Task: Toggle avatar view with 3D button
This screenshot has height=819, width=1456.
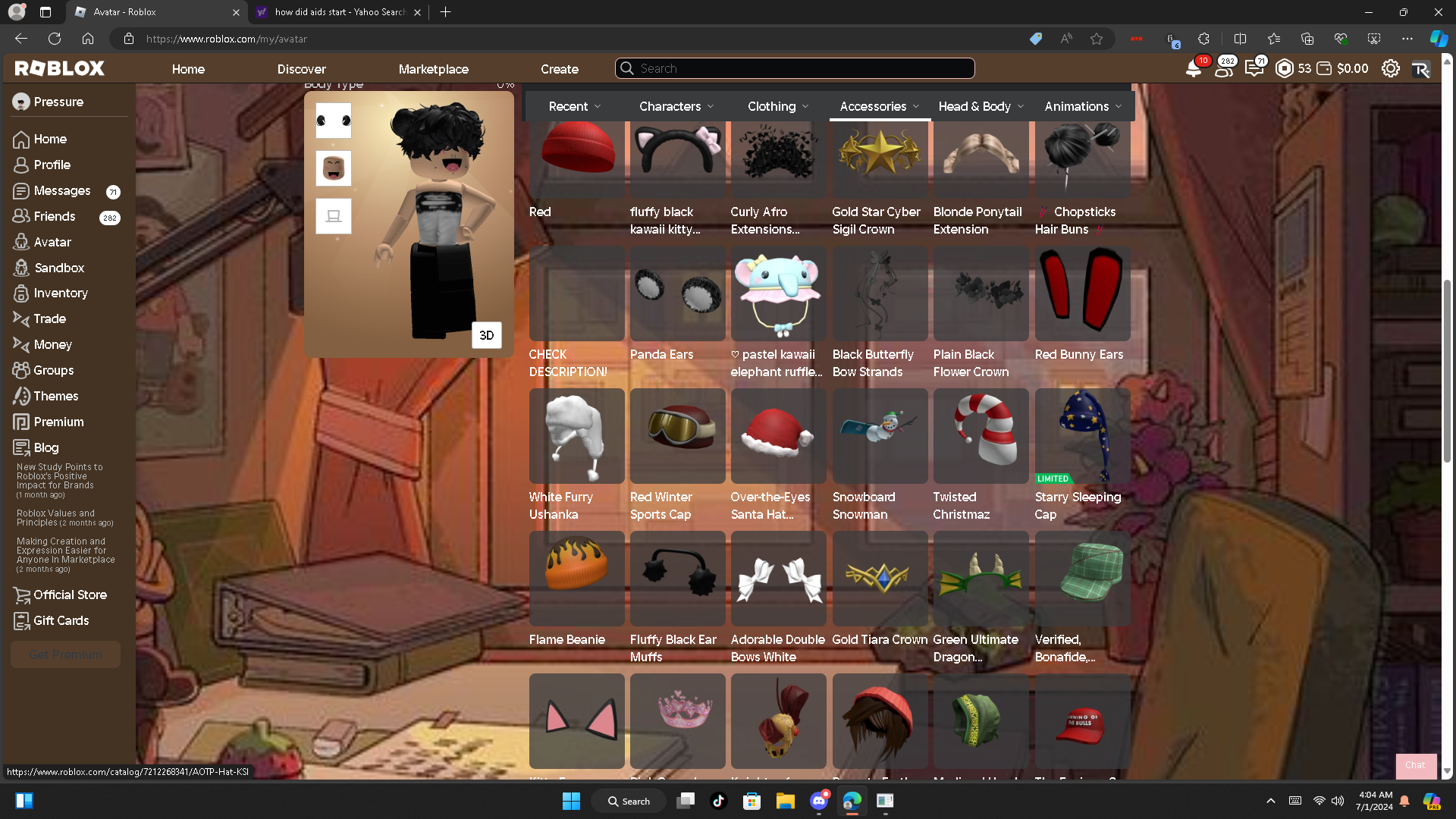Action: click(487, 335)
